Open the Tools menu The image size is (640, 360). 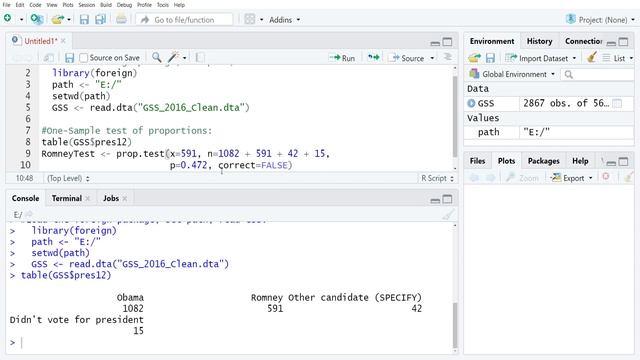click(x=163, y=5)
